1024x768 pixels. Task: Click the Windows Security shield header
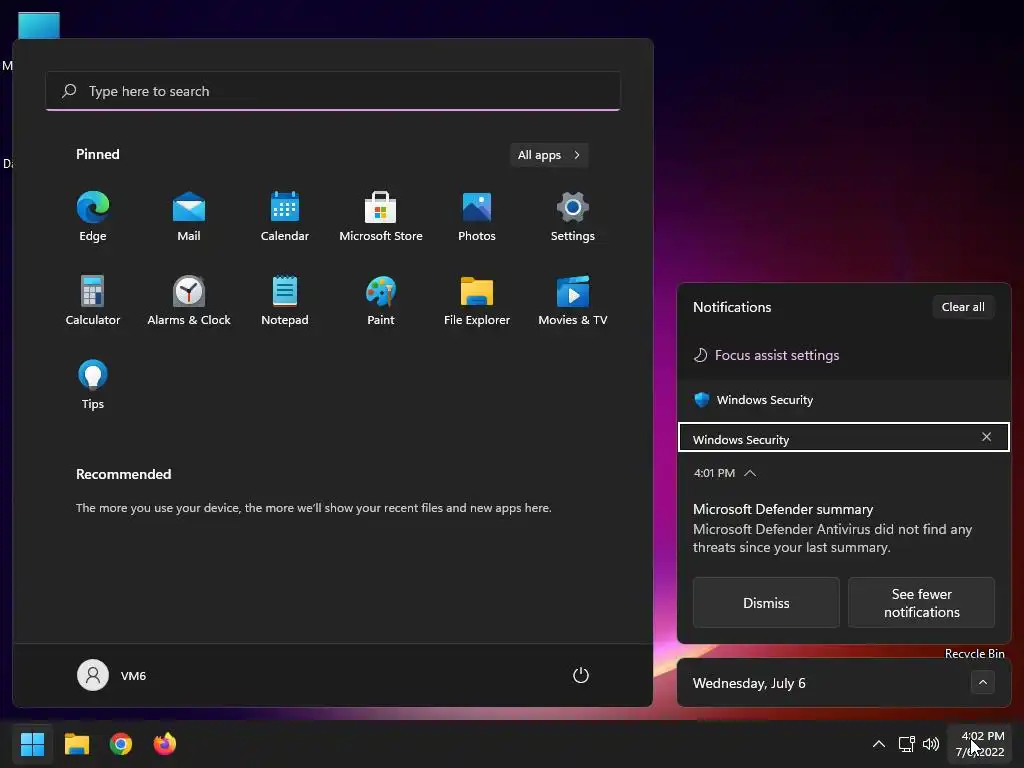click(754, 400)
